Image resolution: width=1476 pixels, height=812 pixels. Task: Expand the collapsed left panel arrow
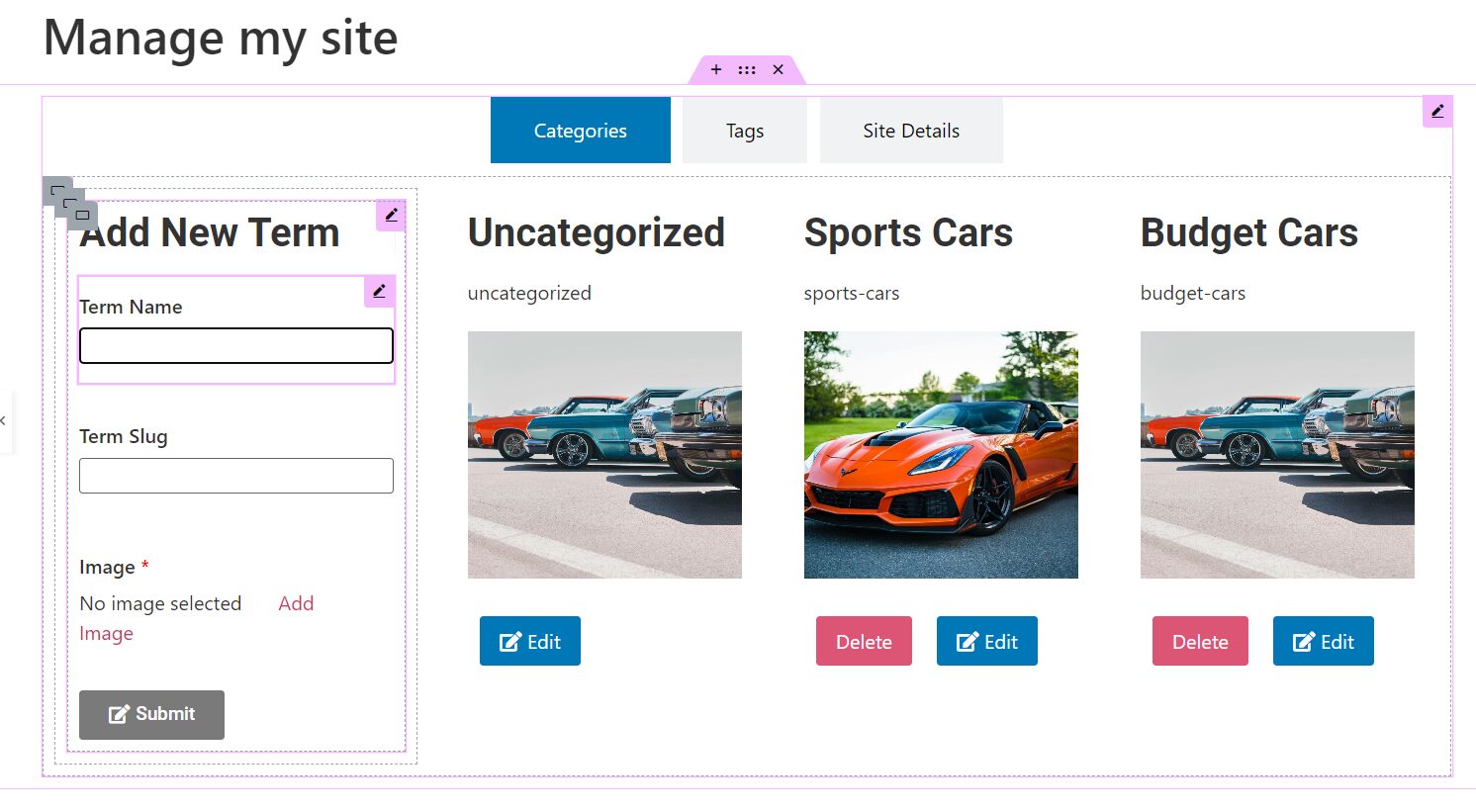click(4, 421)
